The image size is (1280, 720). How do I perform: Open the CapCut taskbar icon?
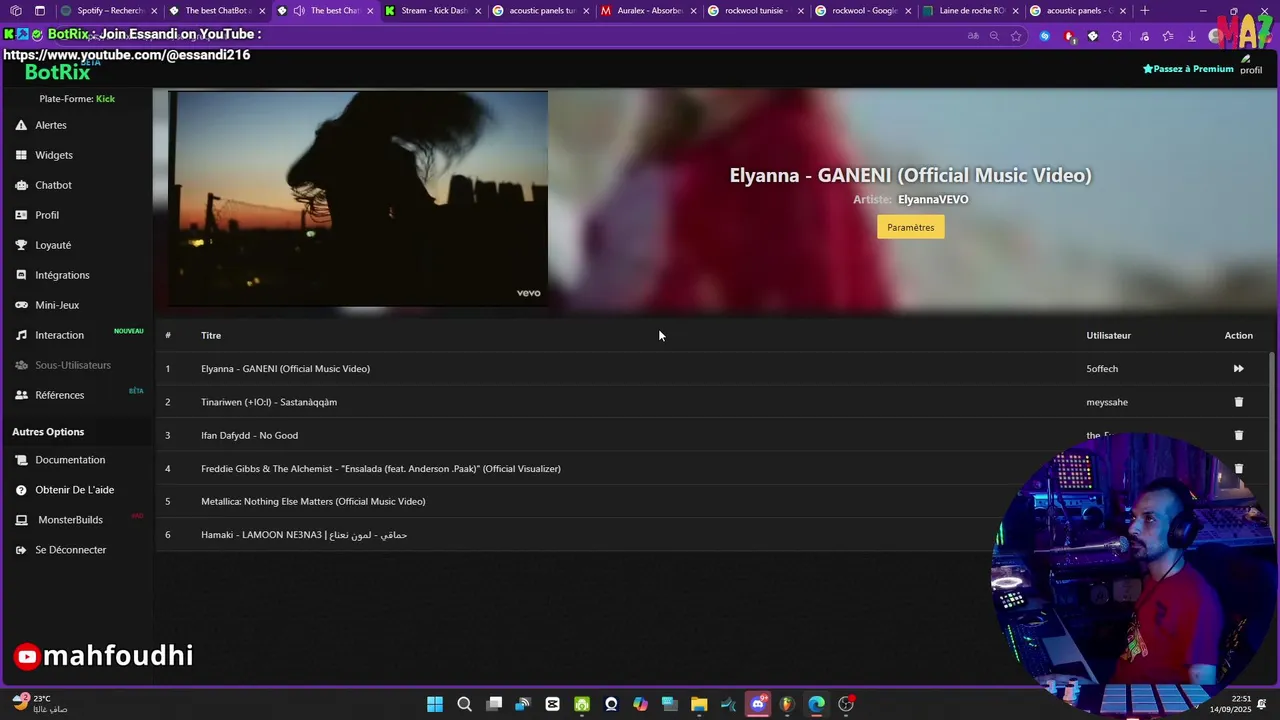click(x=552, y=704)
